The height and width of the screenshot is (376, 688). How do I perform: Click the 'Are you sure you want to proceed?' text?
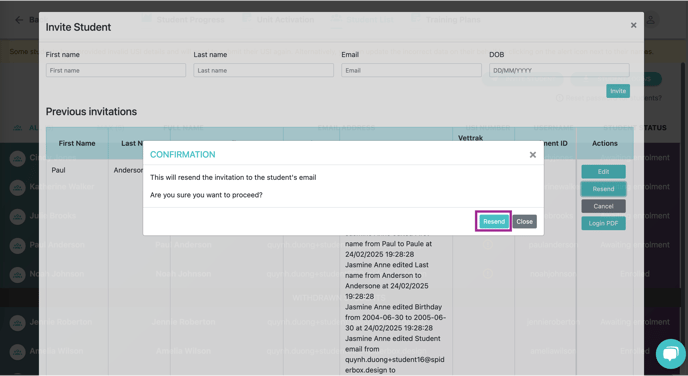point(206,195)
